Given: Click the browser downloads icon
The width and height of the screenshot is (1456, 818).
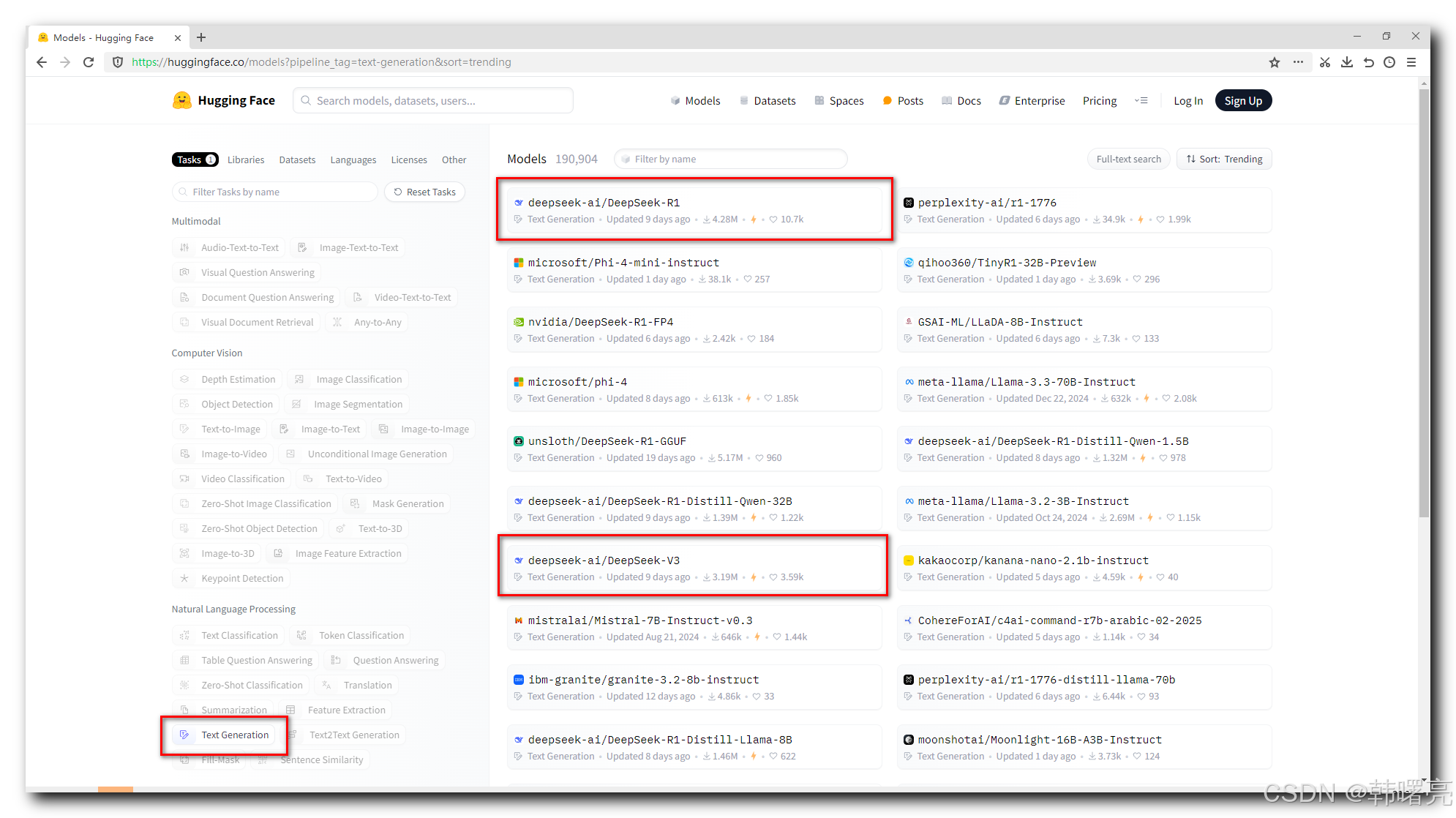Looking at the screenshot, I should tap(1346, 62).
